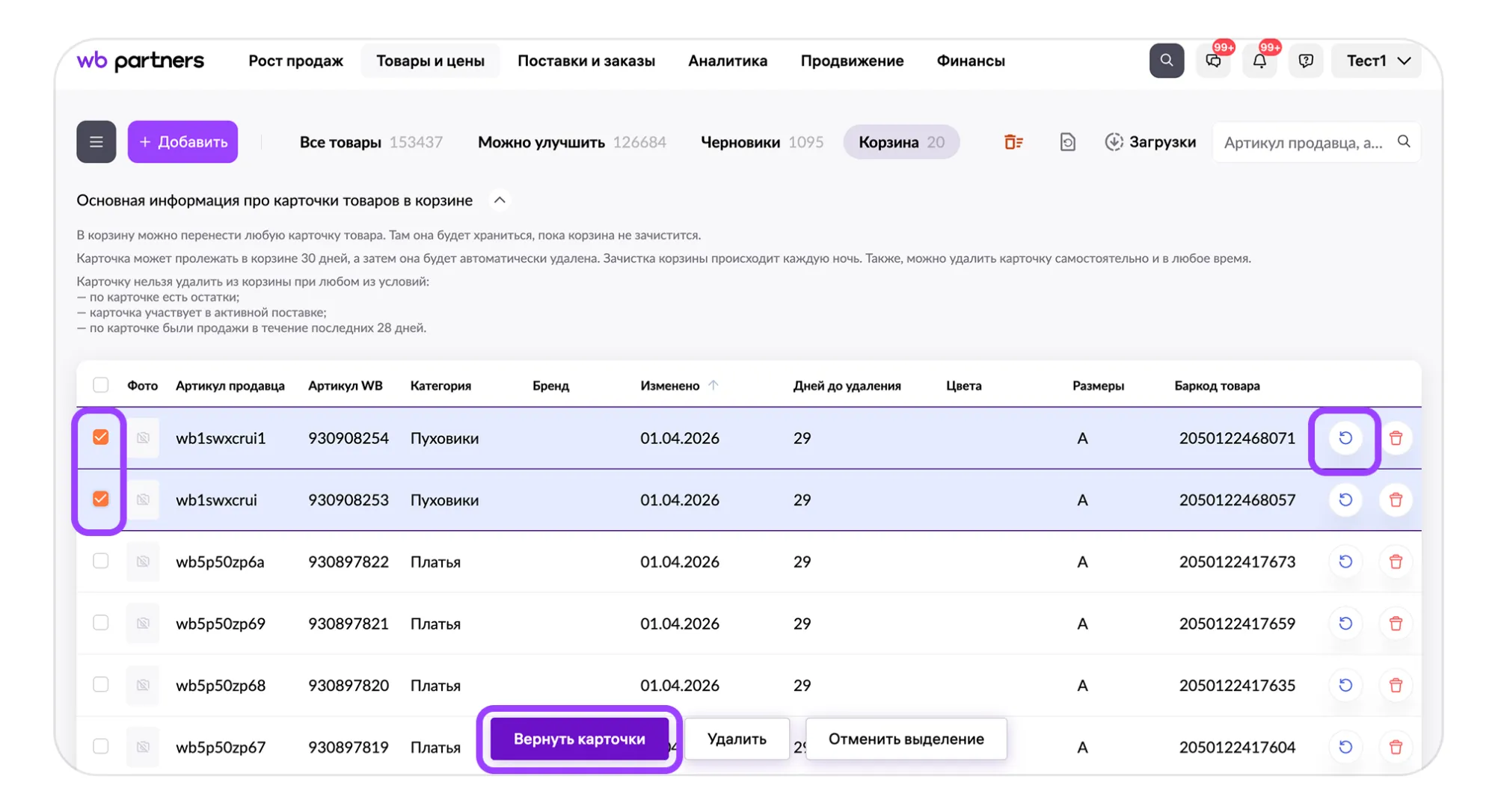Screen dimensions: 1495x812
Task: Restore card wb5p50zp68 via restore icon
Action: tap(1345, 685)
